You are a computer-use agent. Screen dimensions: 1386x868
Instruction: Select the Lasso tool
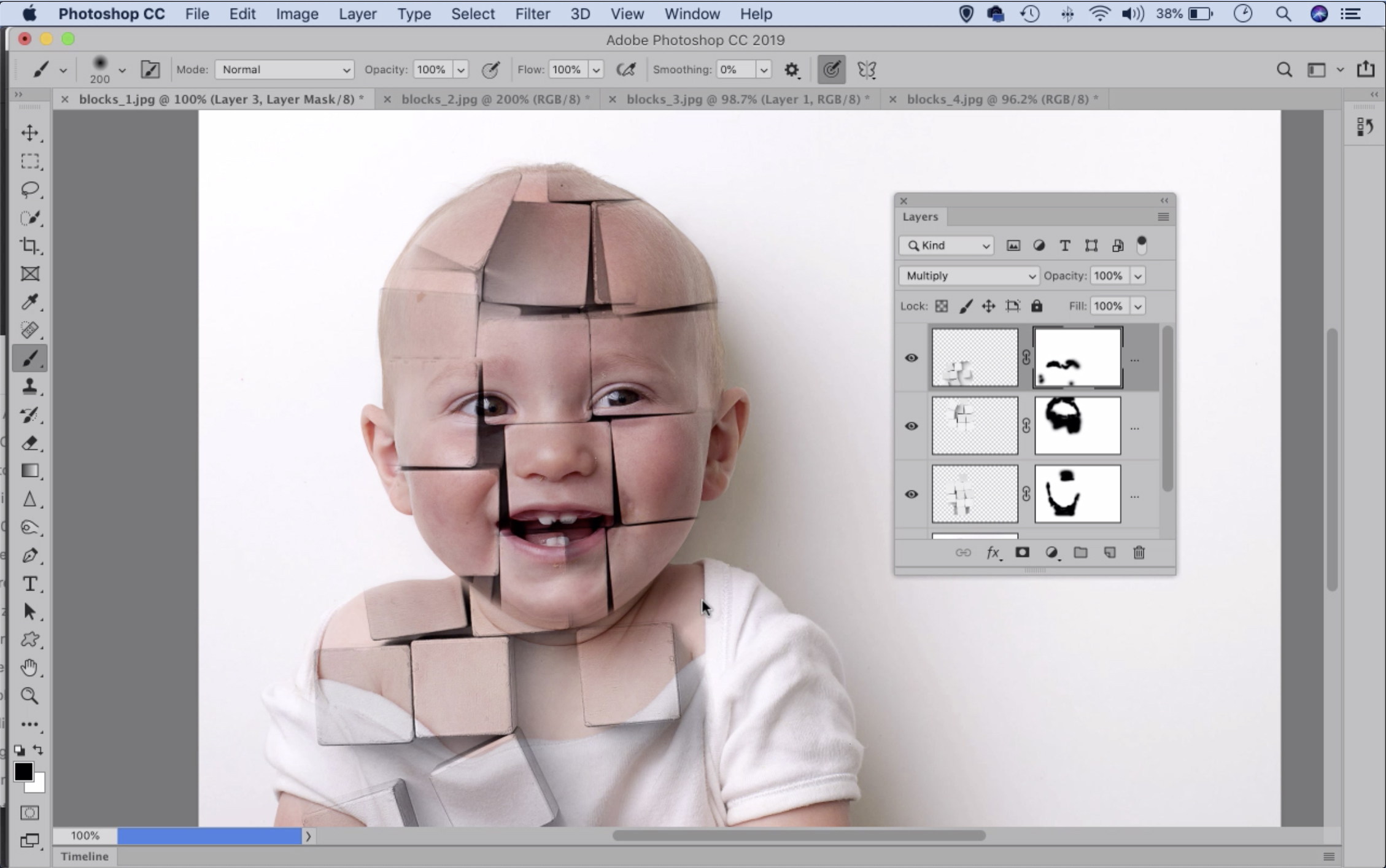point(29,189)
